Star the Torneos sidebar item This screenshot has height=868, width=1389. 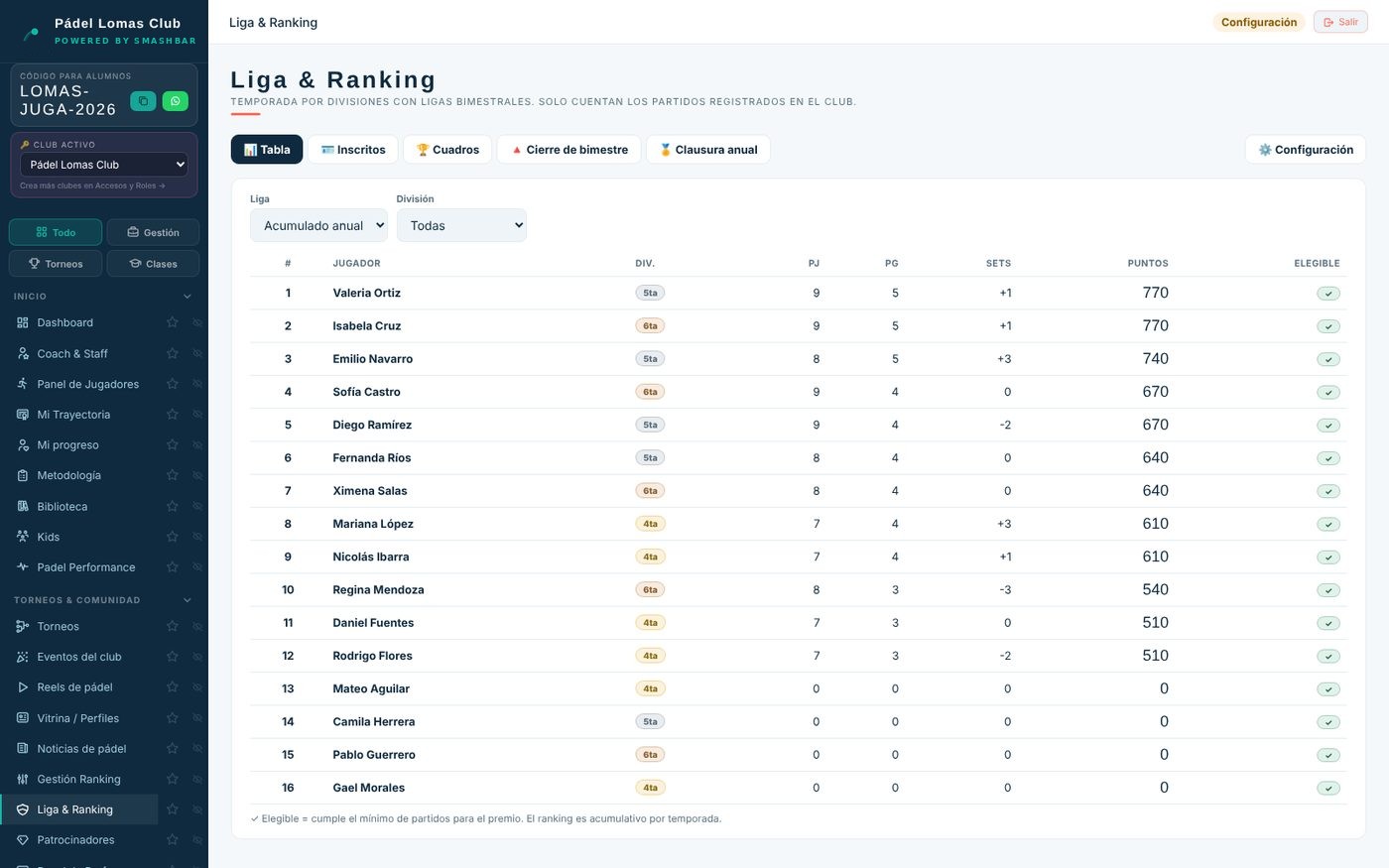(173, 626)
